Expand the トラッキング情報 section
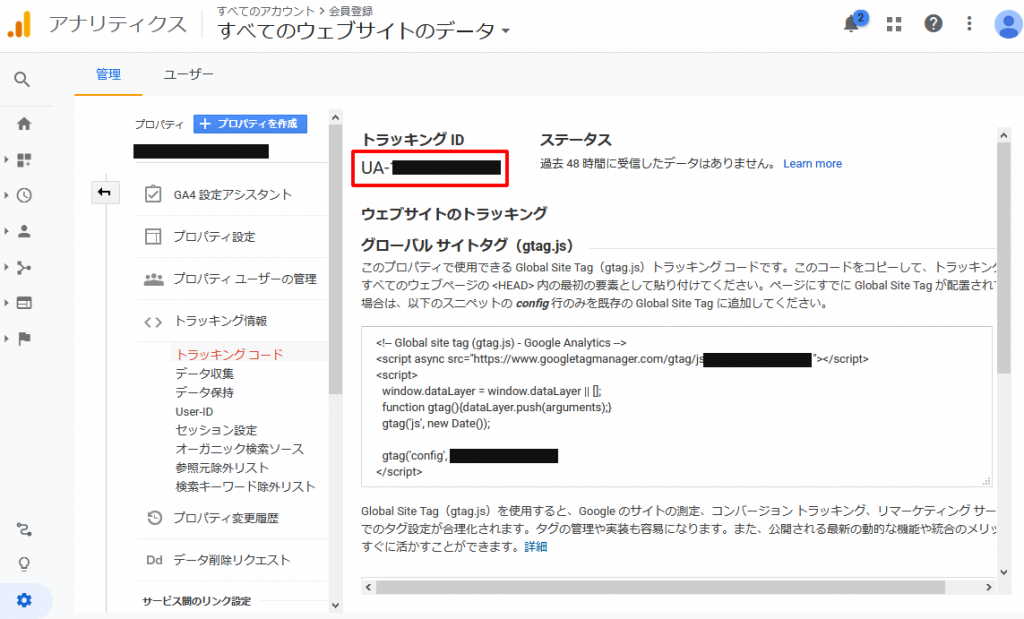Image resolution: width=1024 pixels, height=619 pixels. (x=219, y=321)
